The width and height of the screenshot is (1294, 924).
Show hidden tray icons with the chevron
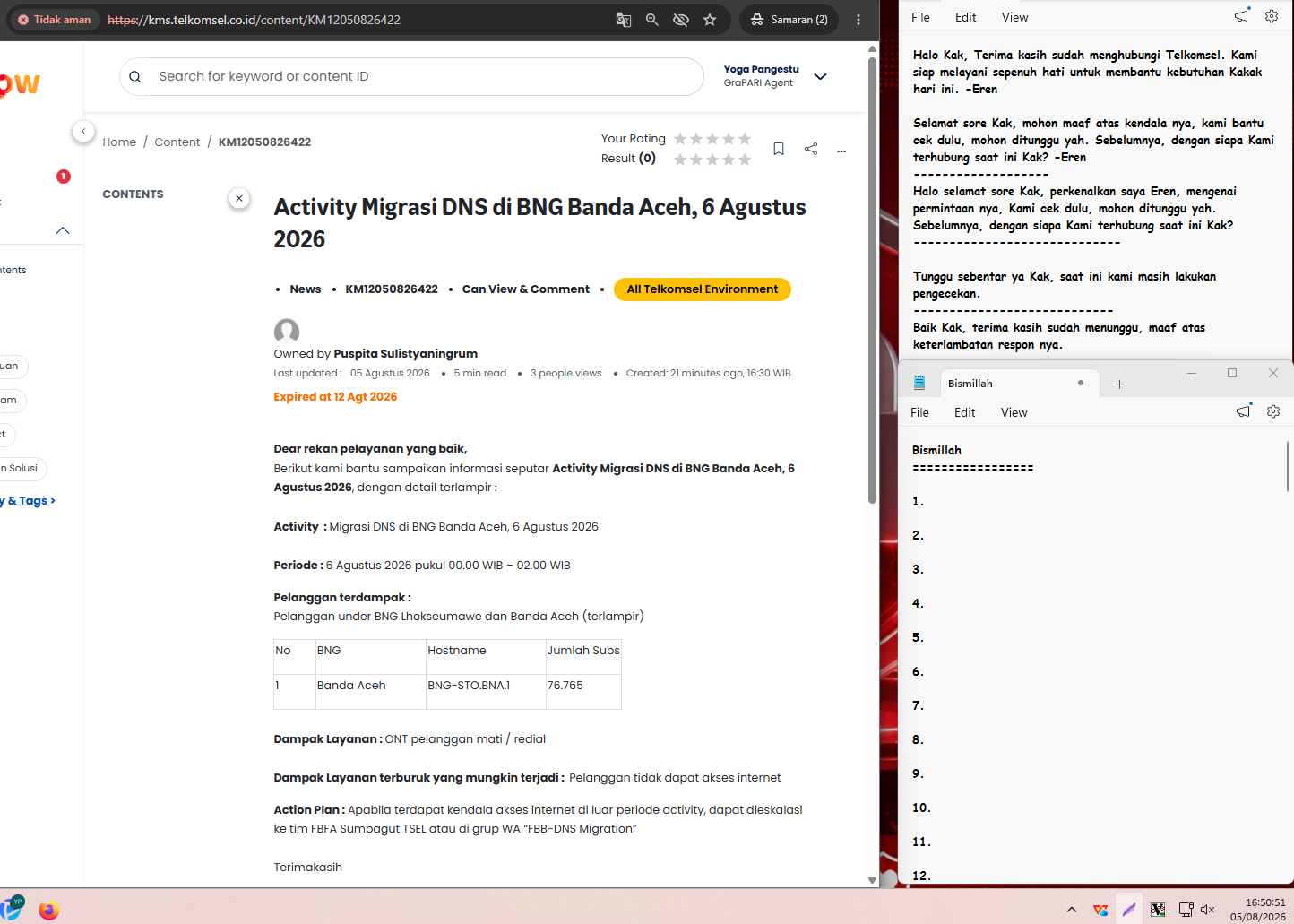1072,910
